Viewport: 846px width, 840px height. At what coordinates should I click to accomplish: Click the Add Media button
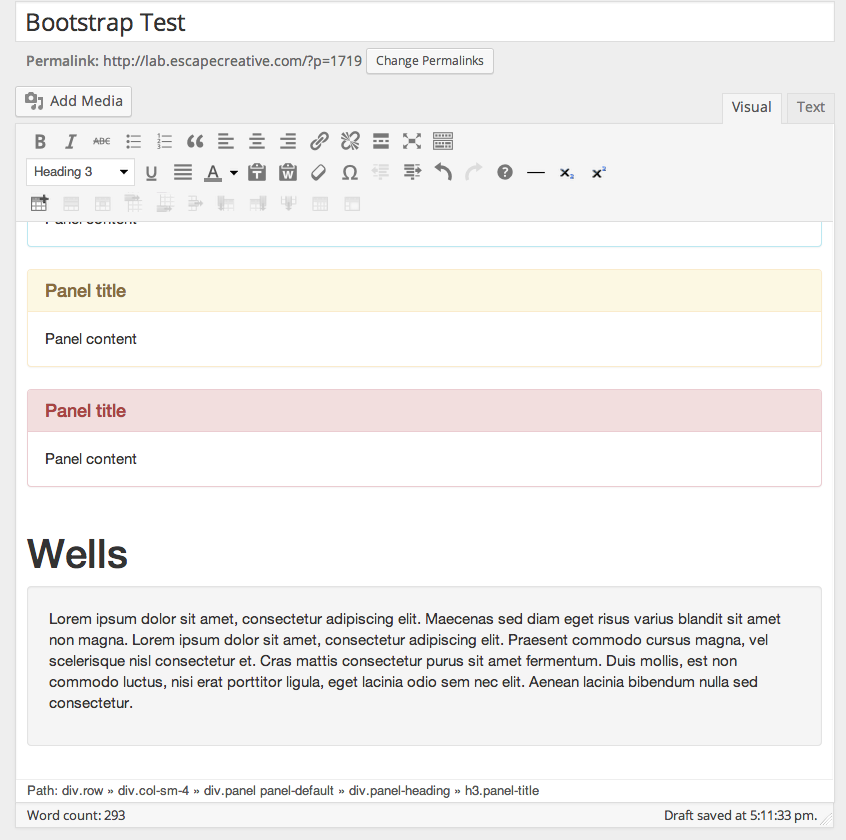[73, 101]
